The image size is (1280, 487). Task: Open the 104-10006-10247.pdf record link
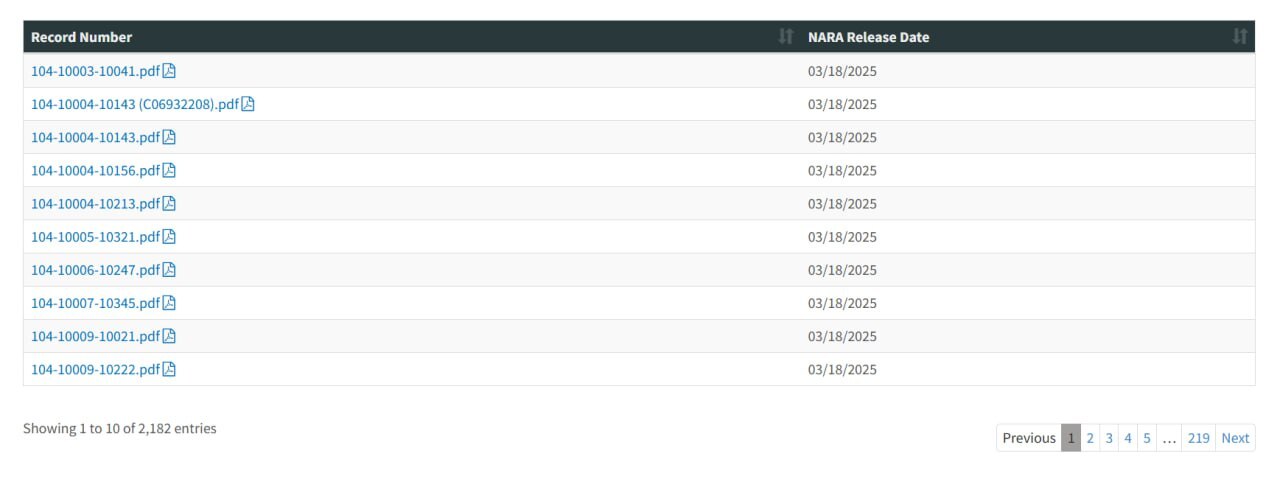(x=95, y=270)
